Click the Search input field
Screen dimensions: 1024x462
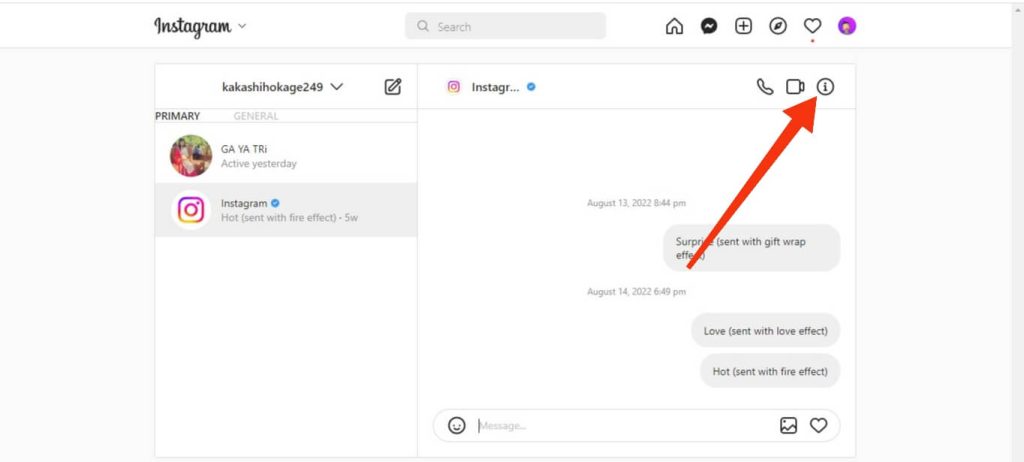click(505, 27)
